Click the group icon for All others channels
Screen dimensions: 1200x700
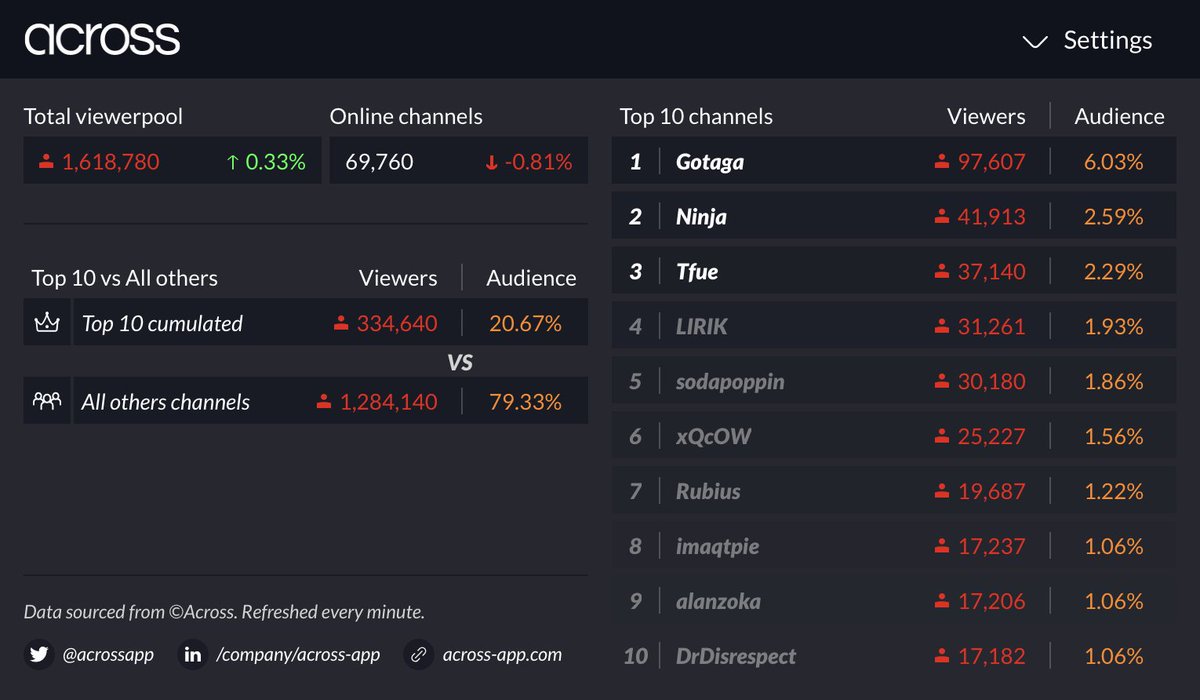point(46,401)
